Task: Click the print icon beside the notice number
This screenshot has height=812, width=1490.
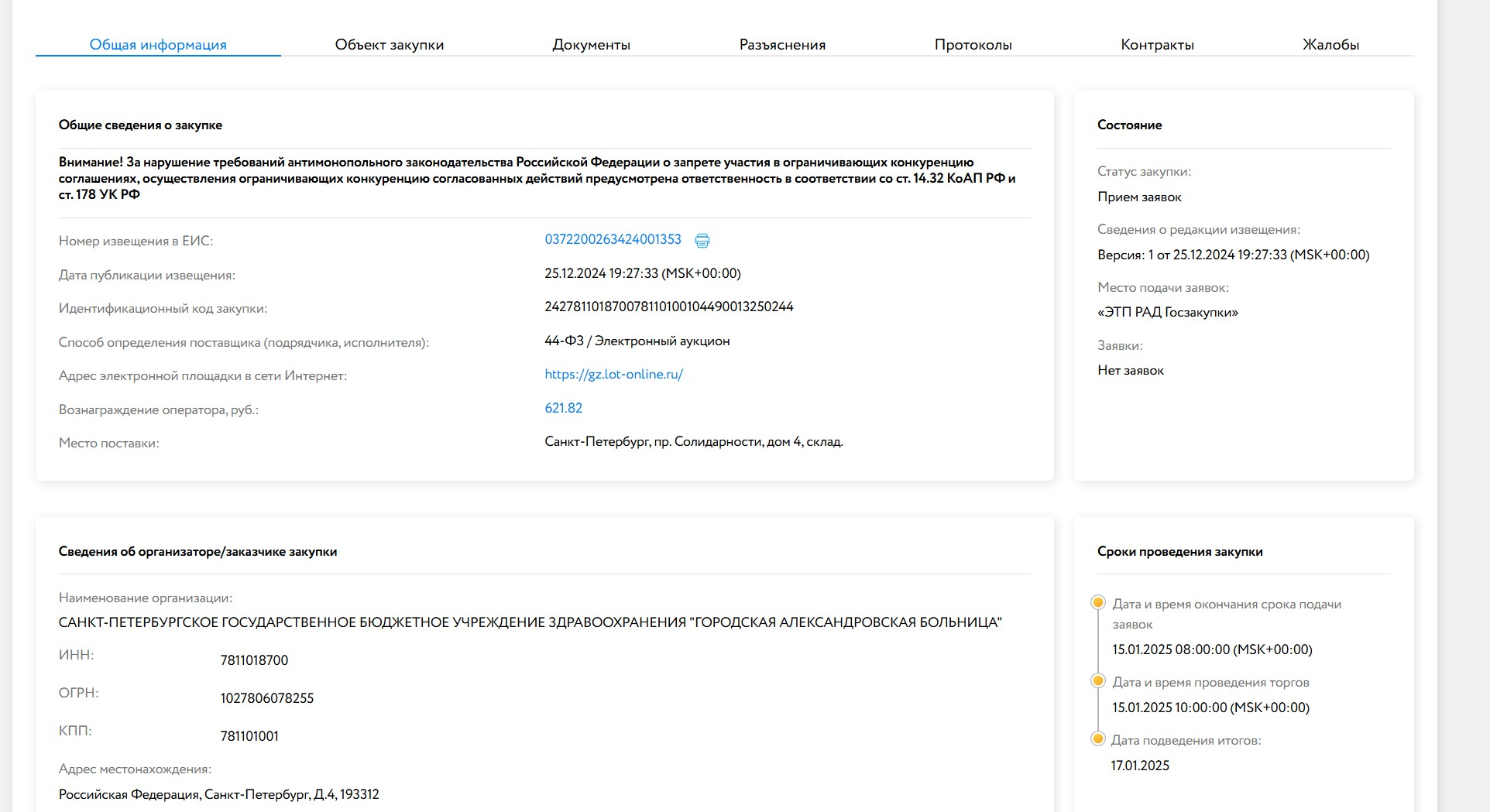Action: (702, 241)
